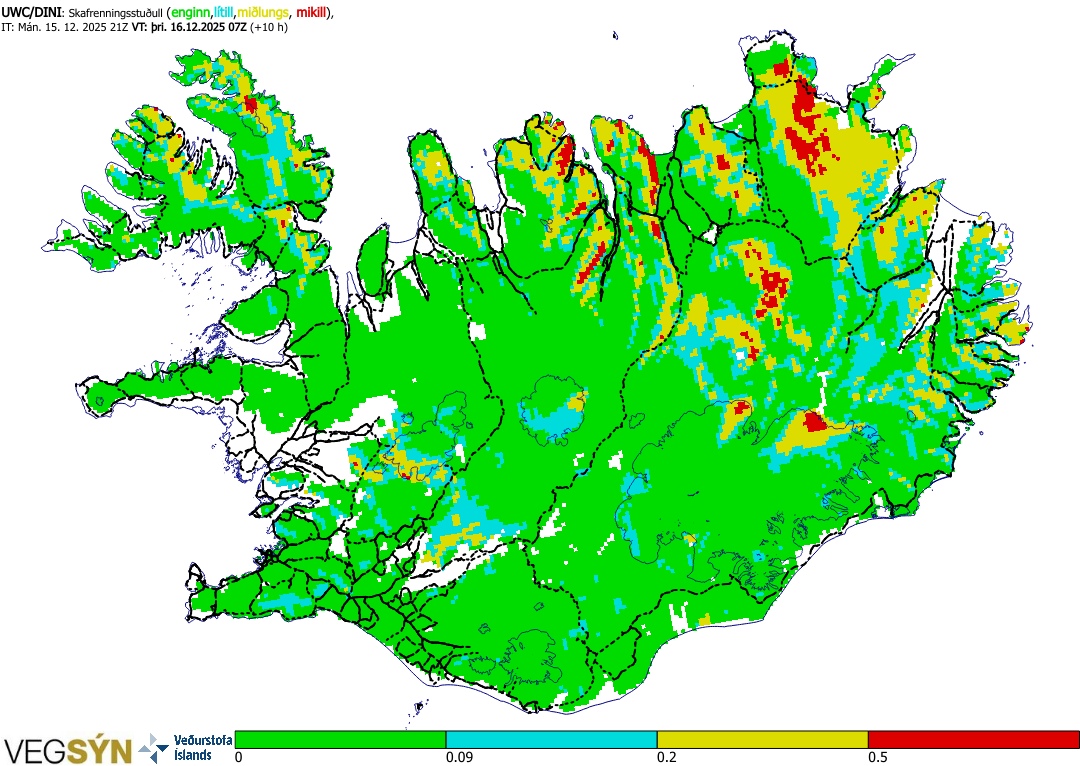Select the red legend color bar segment
The width and height of the screenshot is (1080, 766).
tap(974, 739)
